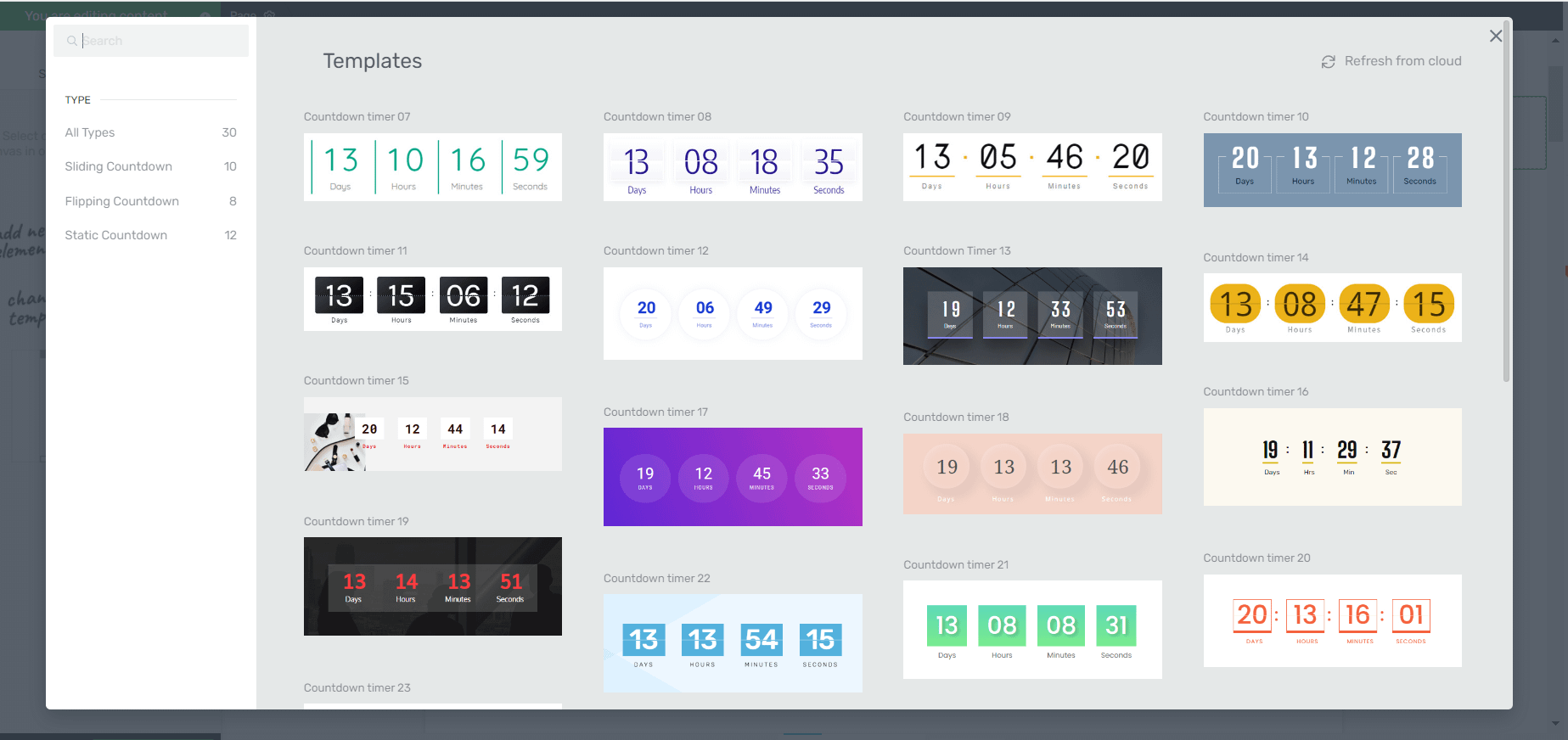1568x740 pixels.
Task: Select Flipping Countdown filter
Action: click(x=122, y=201)
